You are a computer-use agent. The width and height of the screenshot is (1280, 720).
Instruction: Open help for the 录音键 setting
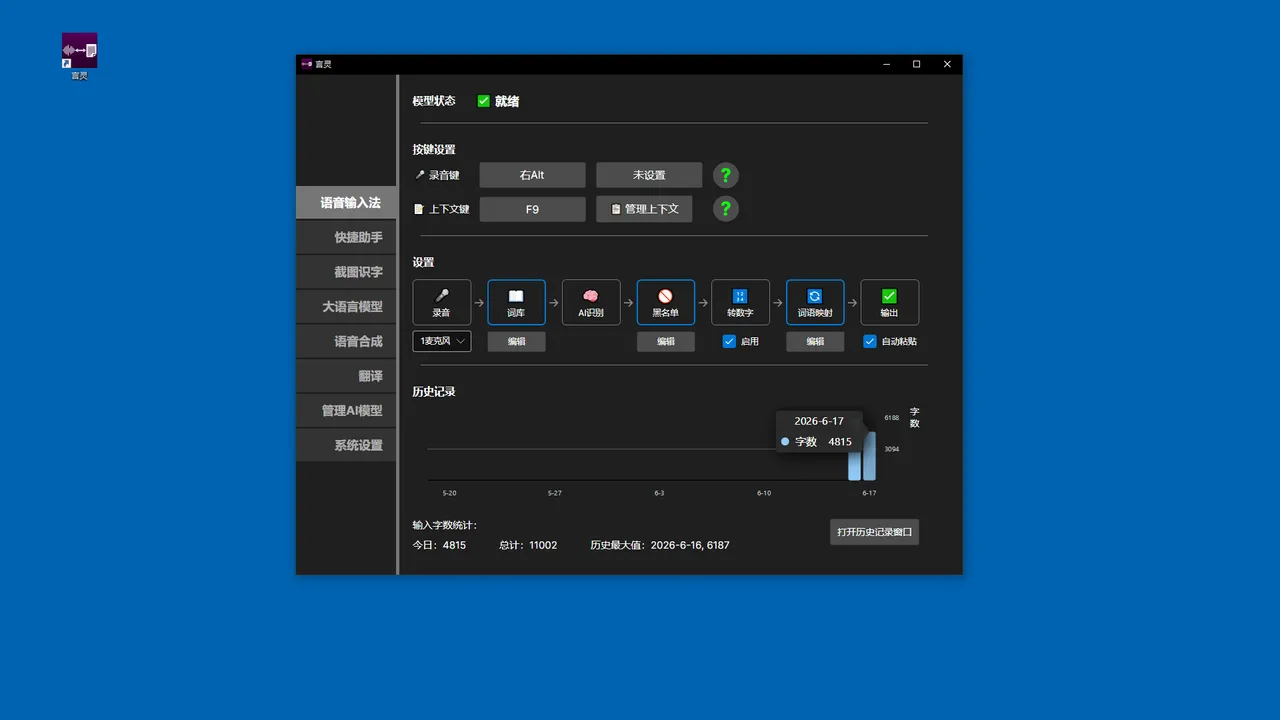pyautogui.click(x=726, y=175)
